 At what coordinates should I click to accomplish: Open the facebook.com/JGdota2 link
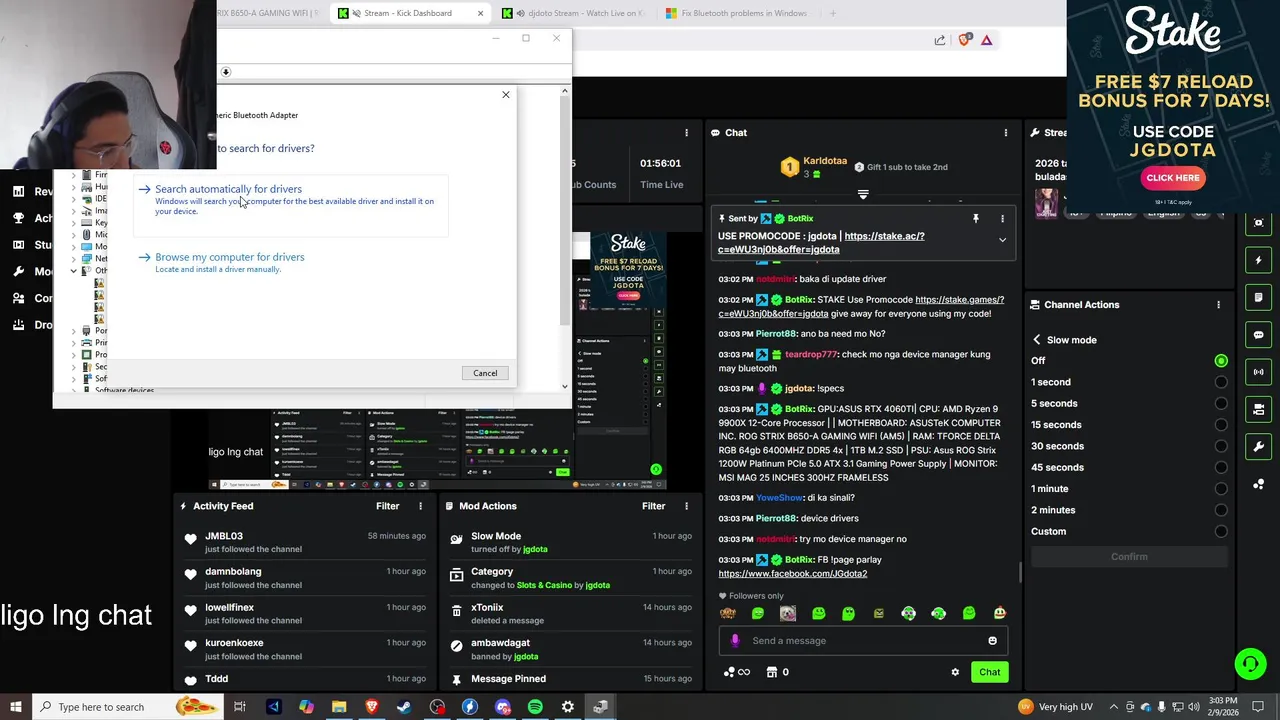(792, 574)
